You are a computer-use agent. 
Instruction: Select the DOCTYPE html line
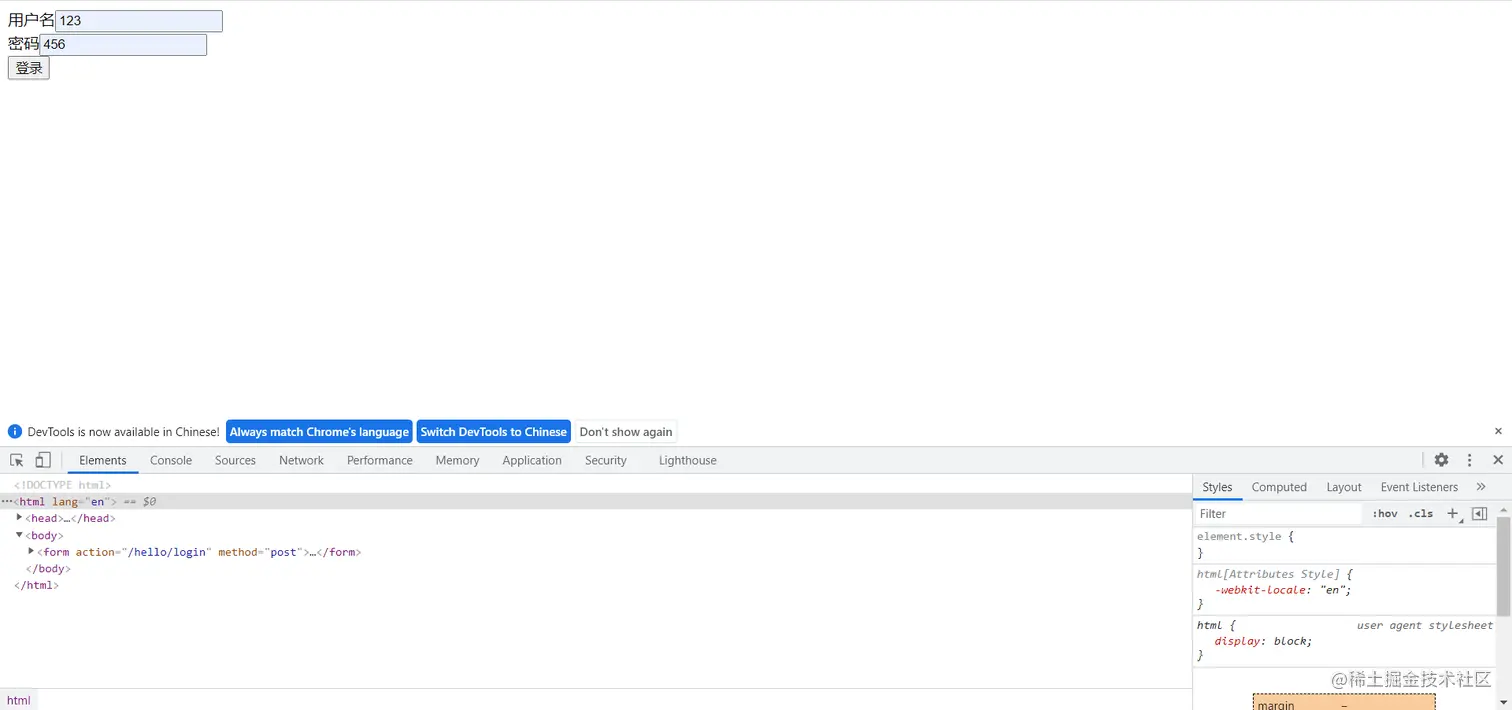tap(63, 485)
